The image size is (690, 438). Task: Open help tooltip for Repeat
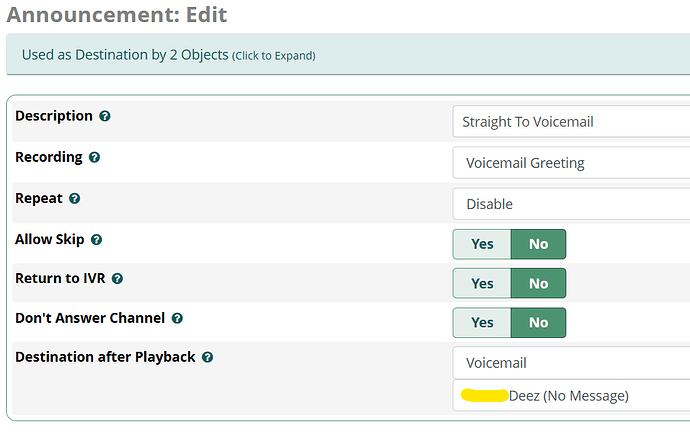coord(75,199)
